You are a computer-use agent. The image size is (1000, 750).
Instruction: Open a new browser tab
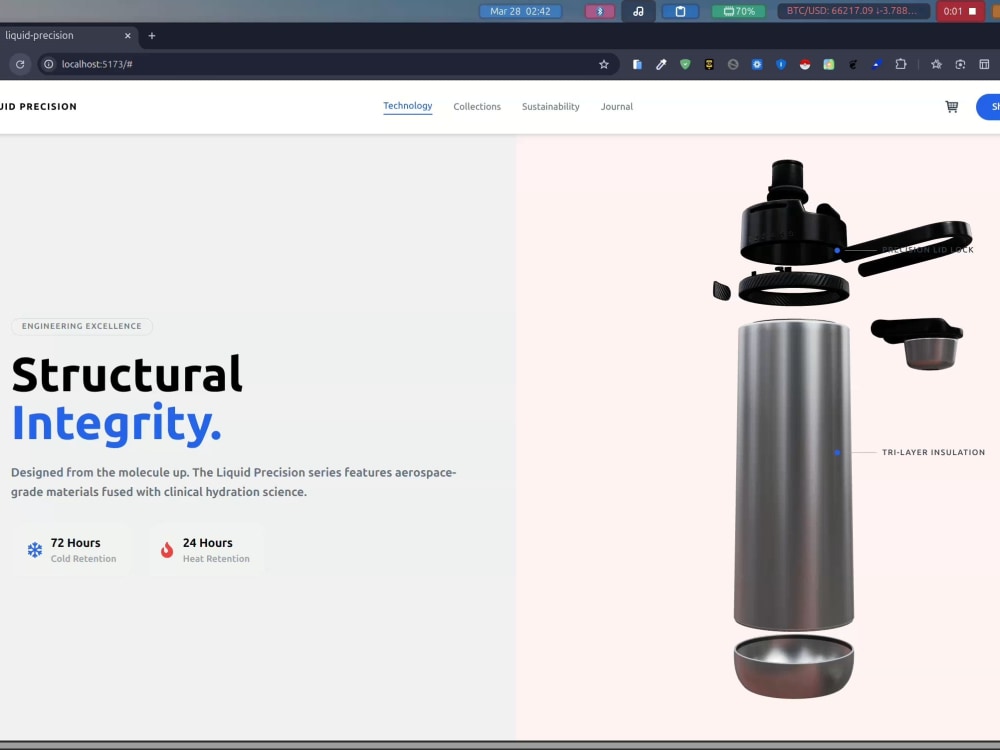(x=152, y=36)
